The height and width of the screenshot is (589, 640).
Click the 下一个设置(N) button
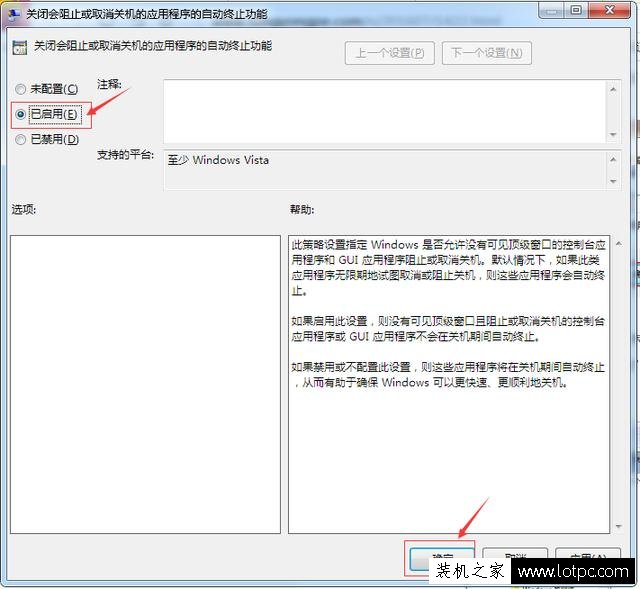coord(487,53)
